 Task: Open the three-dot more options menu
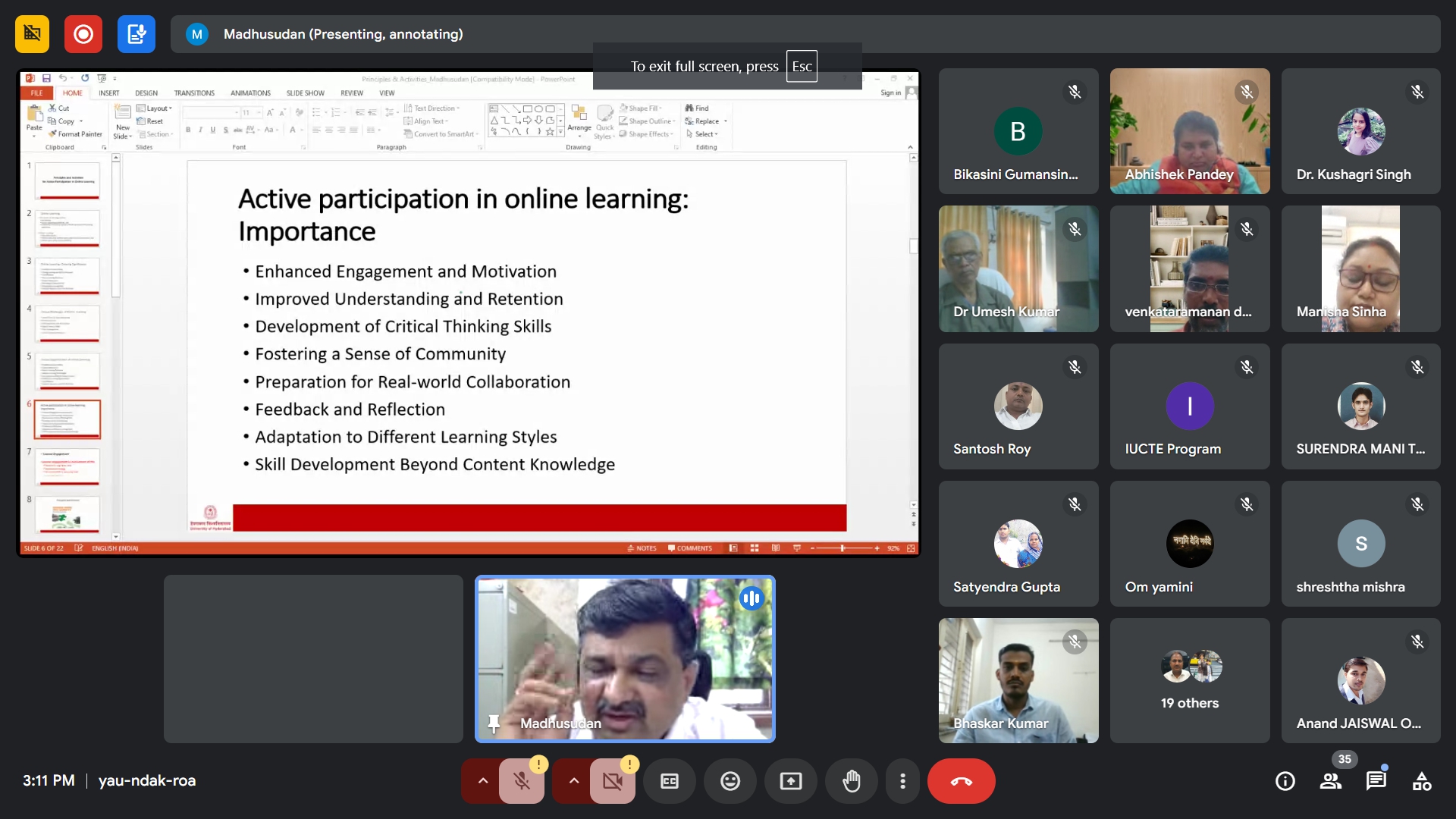[902, 781]
